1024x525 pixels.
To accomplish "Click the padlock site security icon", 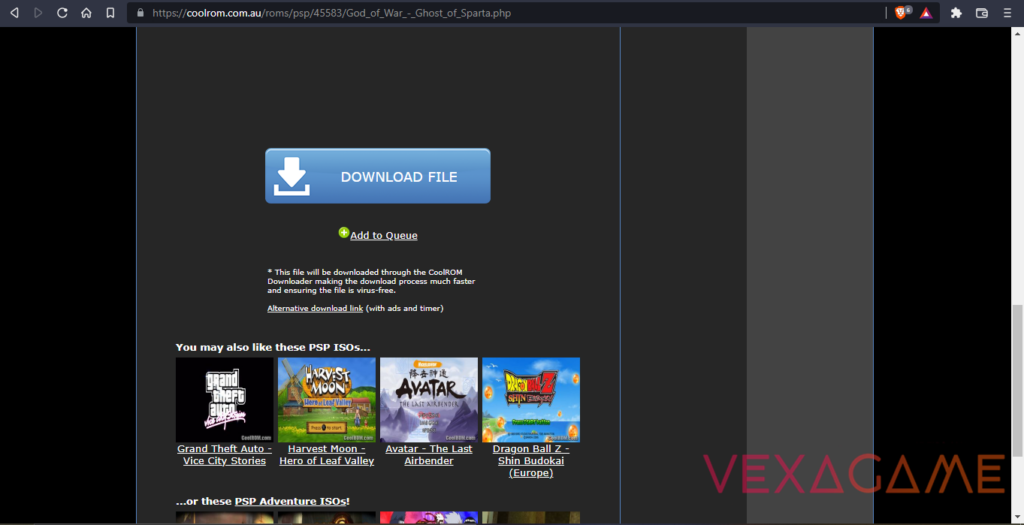I will coord(139,12).
